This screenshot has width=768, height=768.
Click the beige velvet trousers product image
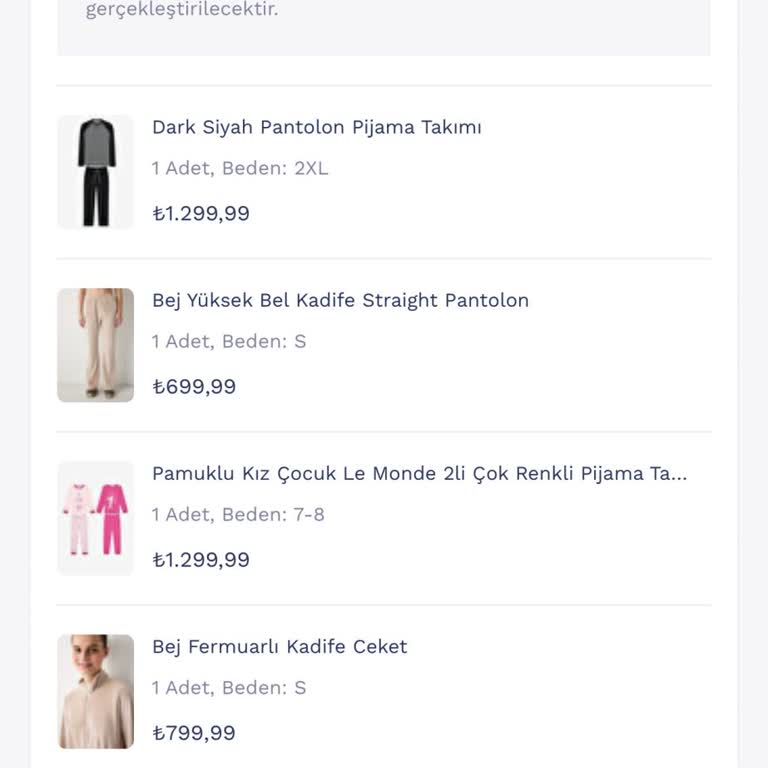[x=96, y=345]
